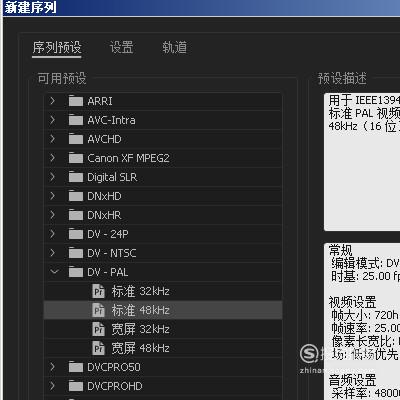Click the Pr icon for 宽屏 48kHz
Screen dimensions: 400x400
coord(98,348)
